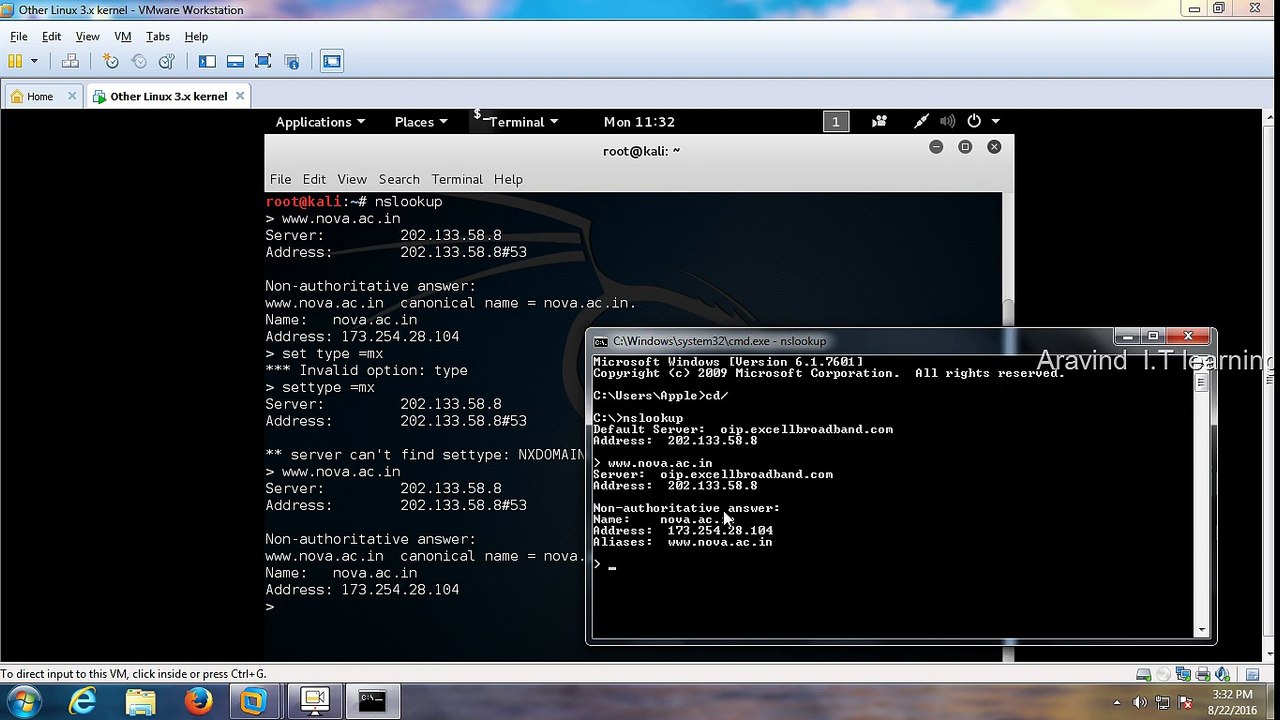
Task: Open the VMware Tabs menu
Action: coord(158,36)
